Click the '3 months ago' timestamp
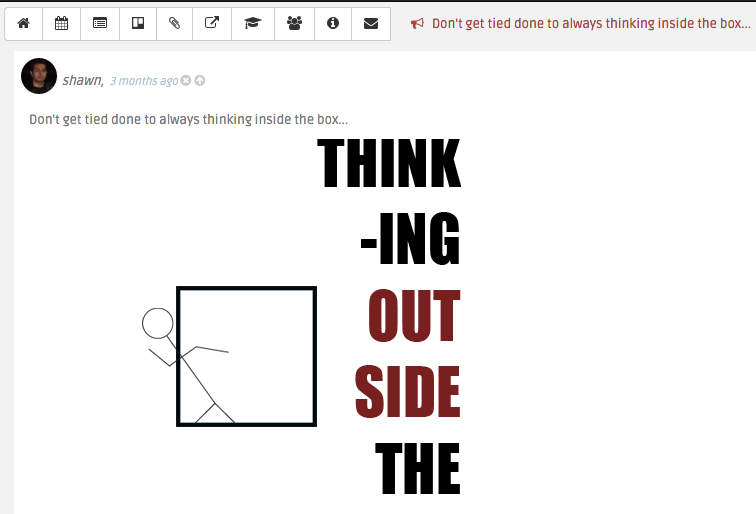Viewport: 756px width, 514px height. click(x=144, y=81)
